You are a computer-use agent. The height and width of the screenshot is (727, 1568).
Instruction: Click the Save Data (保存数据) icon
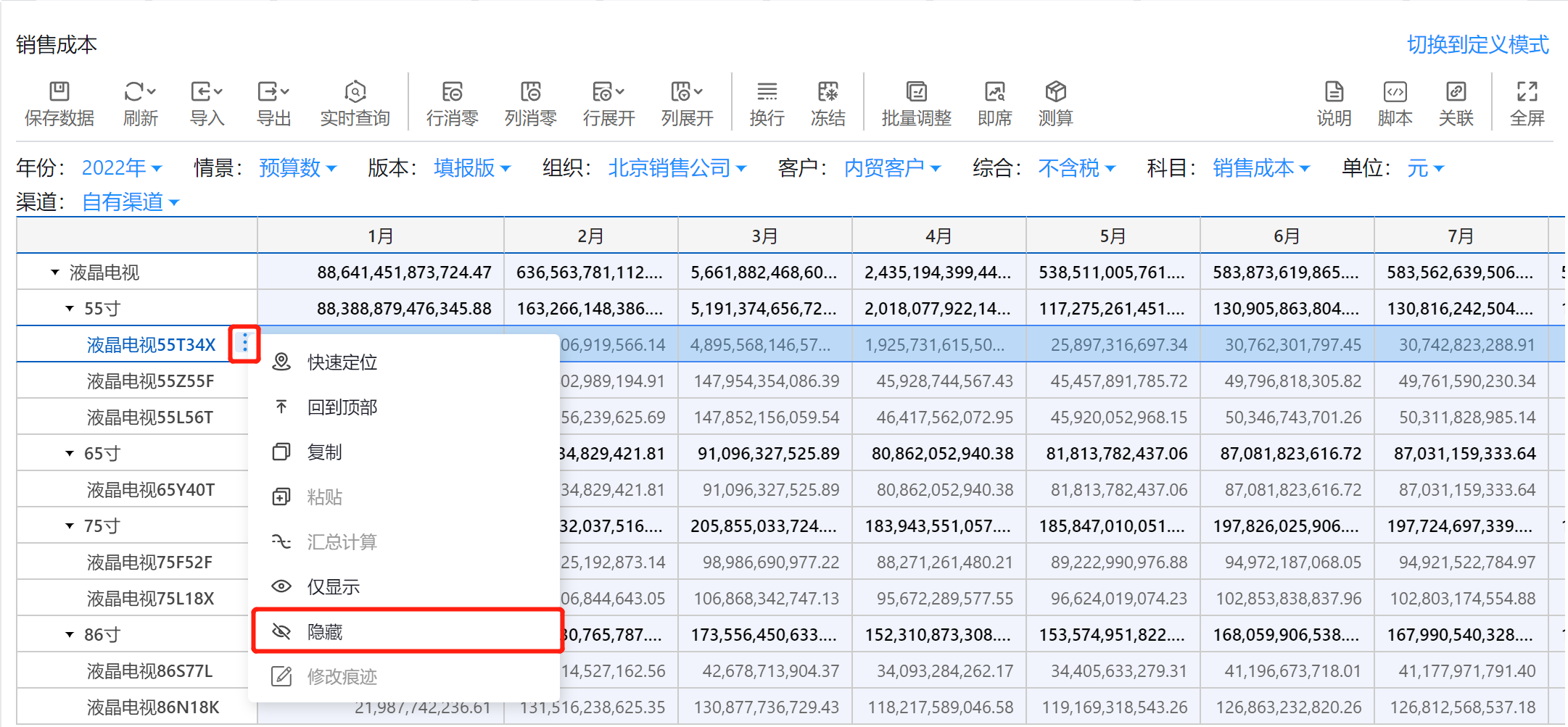(59, 92)
